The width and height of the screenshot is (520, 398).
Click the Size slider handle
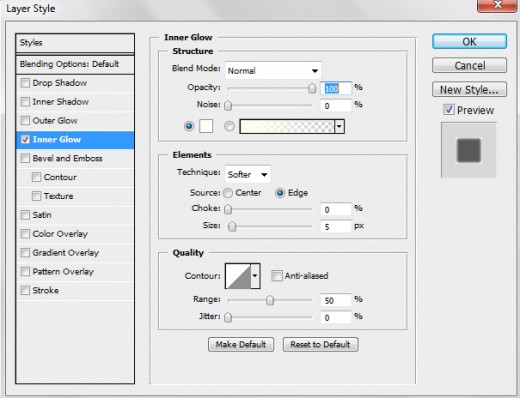coord(232,226)
